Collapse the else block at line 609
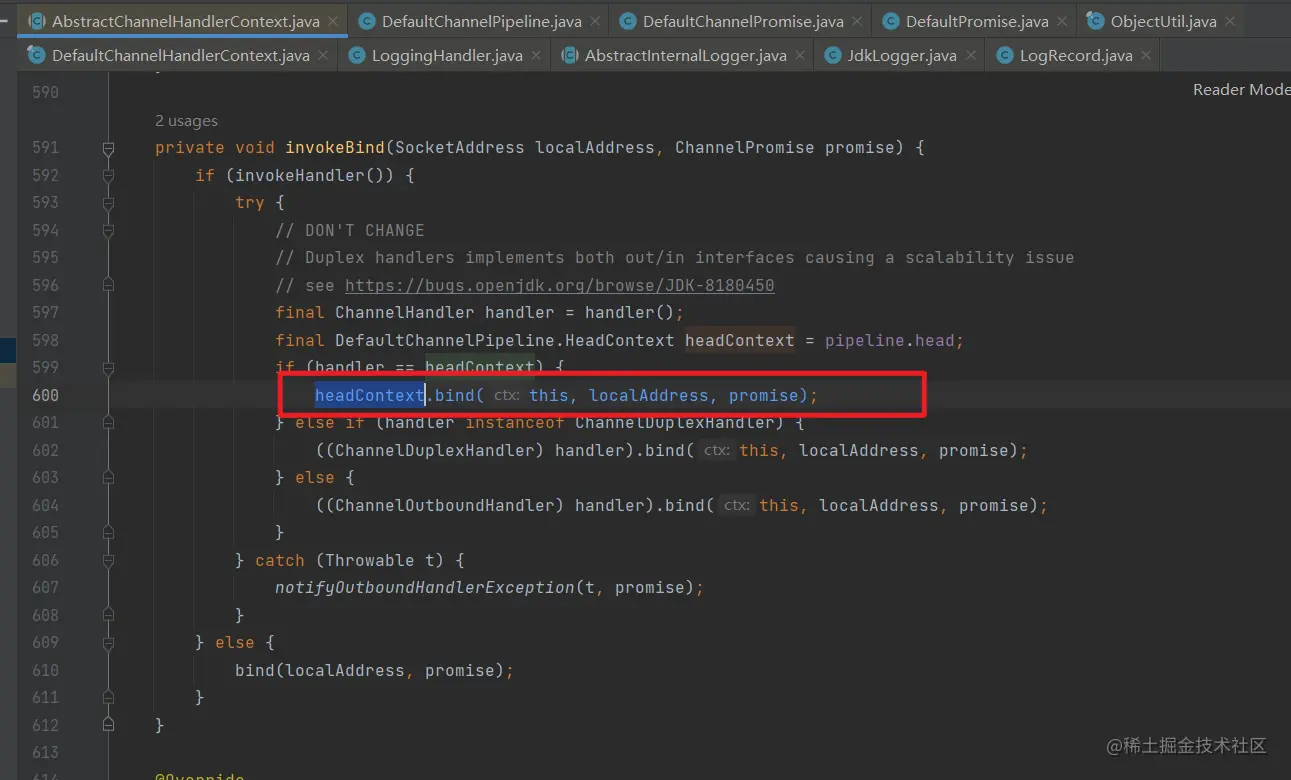 click(x=108, y=642)
